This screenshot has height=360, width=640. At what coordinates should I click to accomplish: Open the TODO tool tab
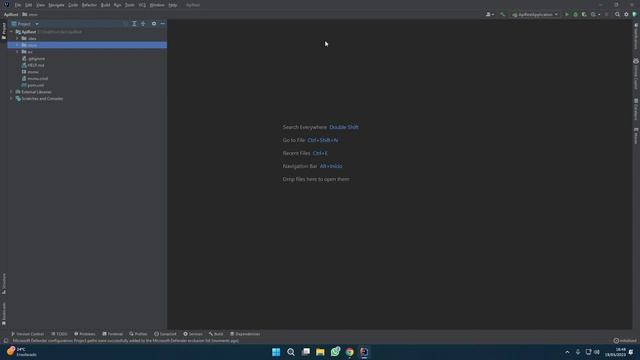(x=59, y=334)
